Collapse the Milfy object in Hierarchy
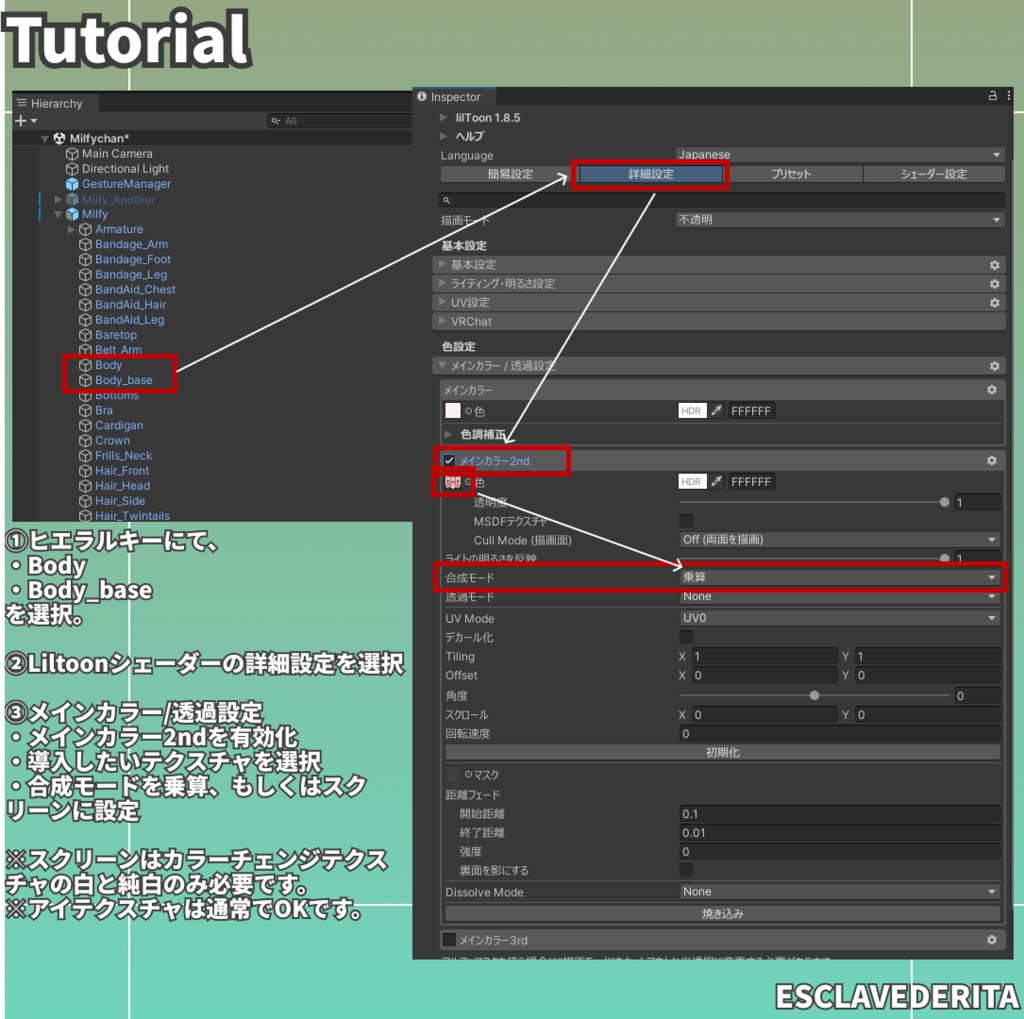This screenshot has width=1024, height=1019. click(x=58, y=214)
